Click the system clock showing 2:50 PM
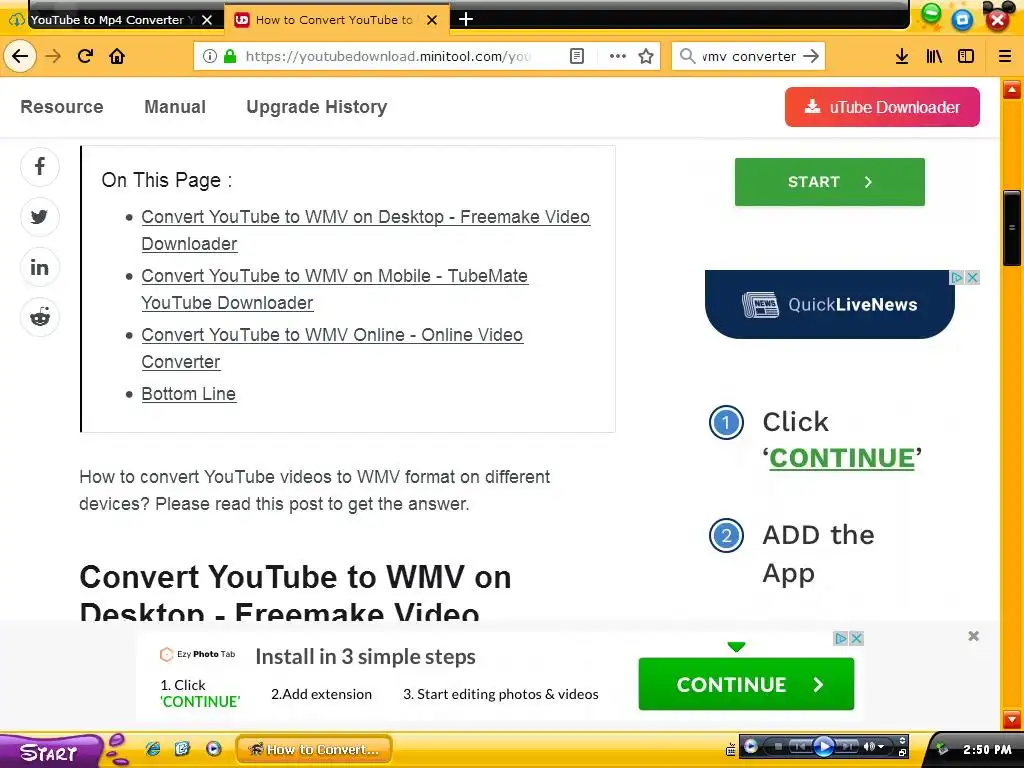The image size is (1024, 768). [x=987, y=750]
